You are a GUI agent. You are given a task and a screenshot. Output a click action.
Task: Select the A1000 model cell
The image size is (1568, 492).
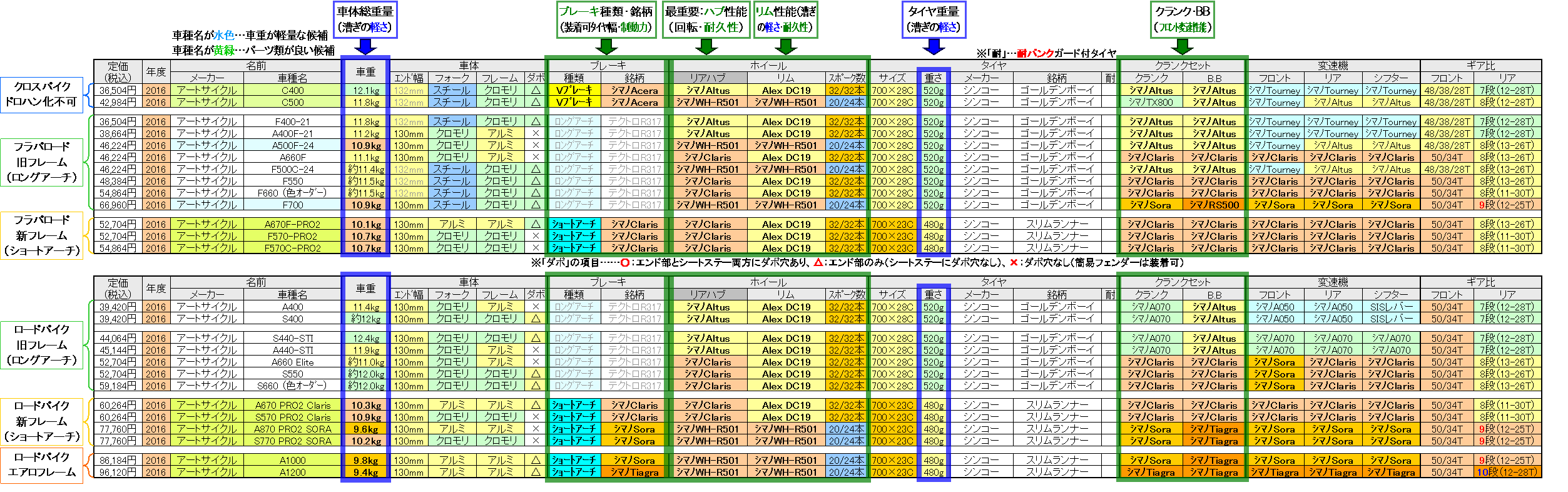[292, 460]
